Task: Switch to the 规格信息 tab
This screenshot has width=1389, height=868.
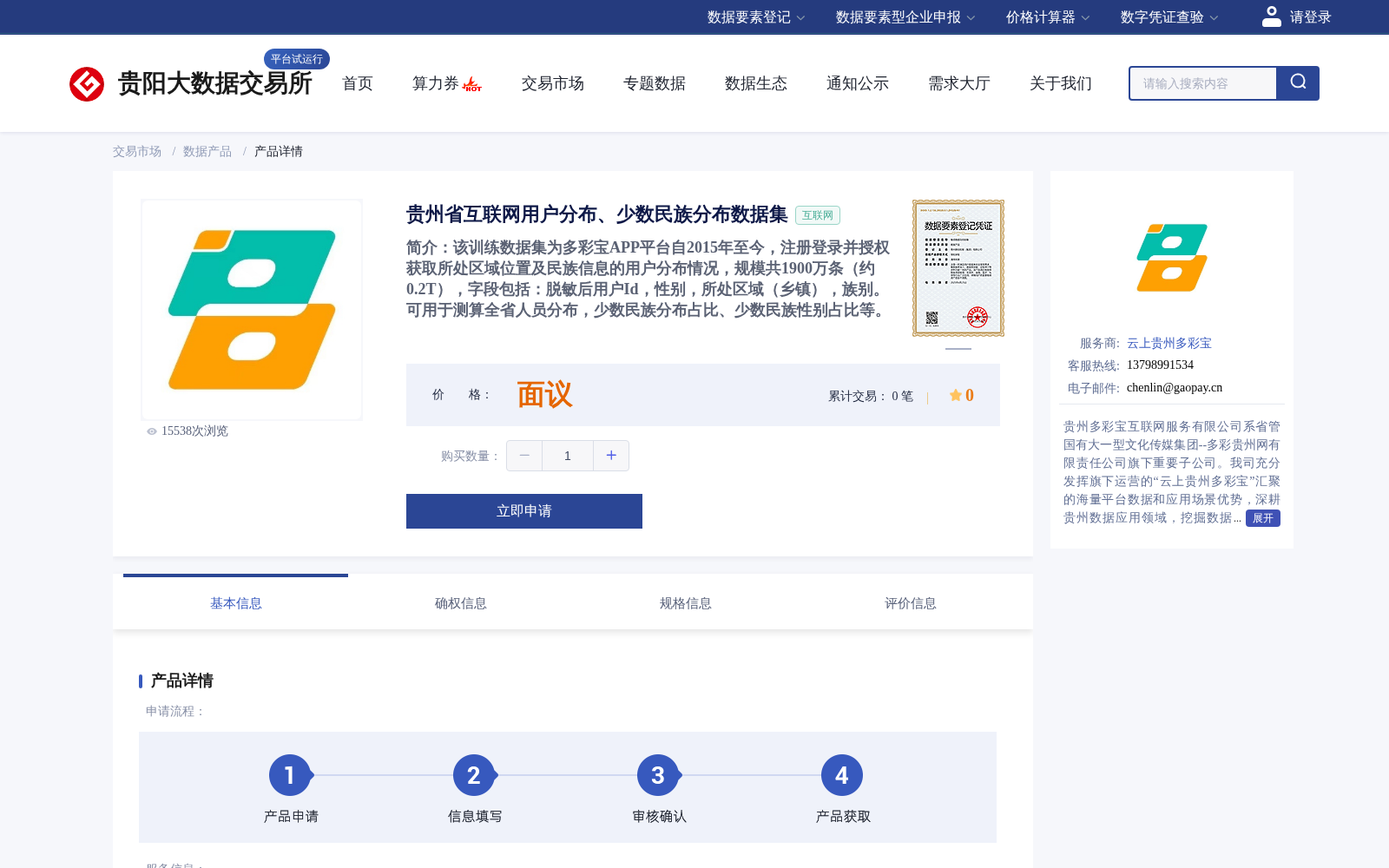Action: (x=686, y=603)
